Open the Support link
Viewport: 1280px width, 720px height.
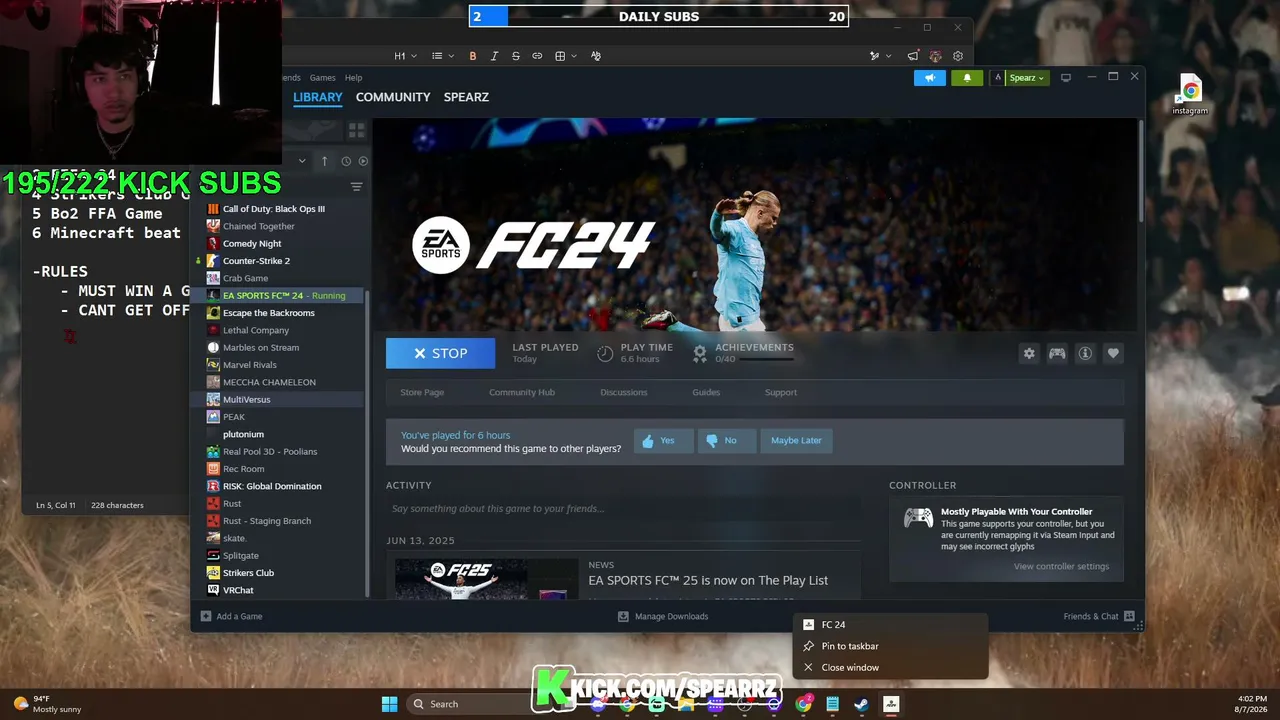[781, 393]
